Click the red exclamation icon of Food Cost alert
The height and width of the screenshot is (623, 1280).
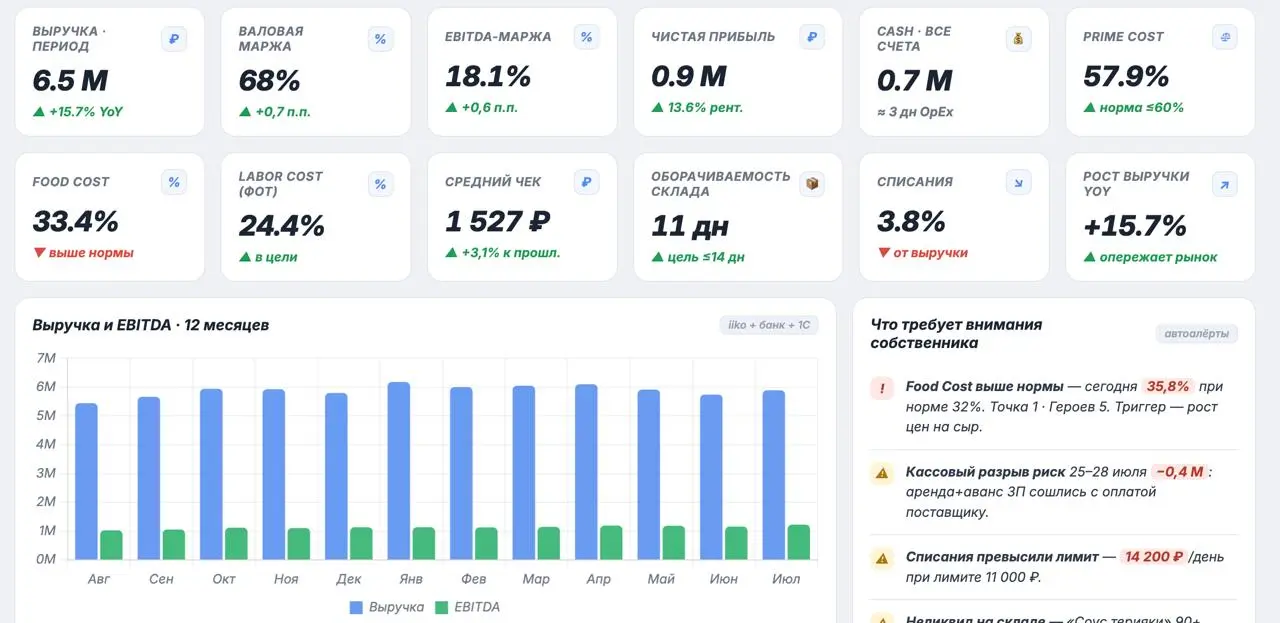[x=882, y=388]
